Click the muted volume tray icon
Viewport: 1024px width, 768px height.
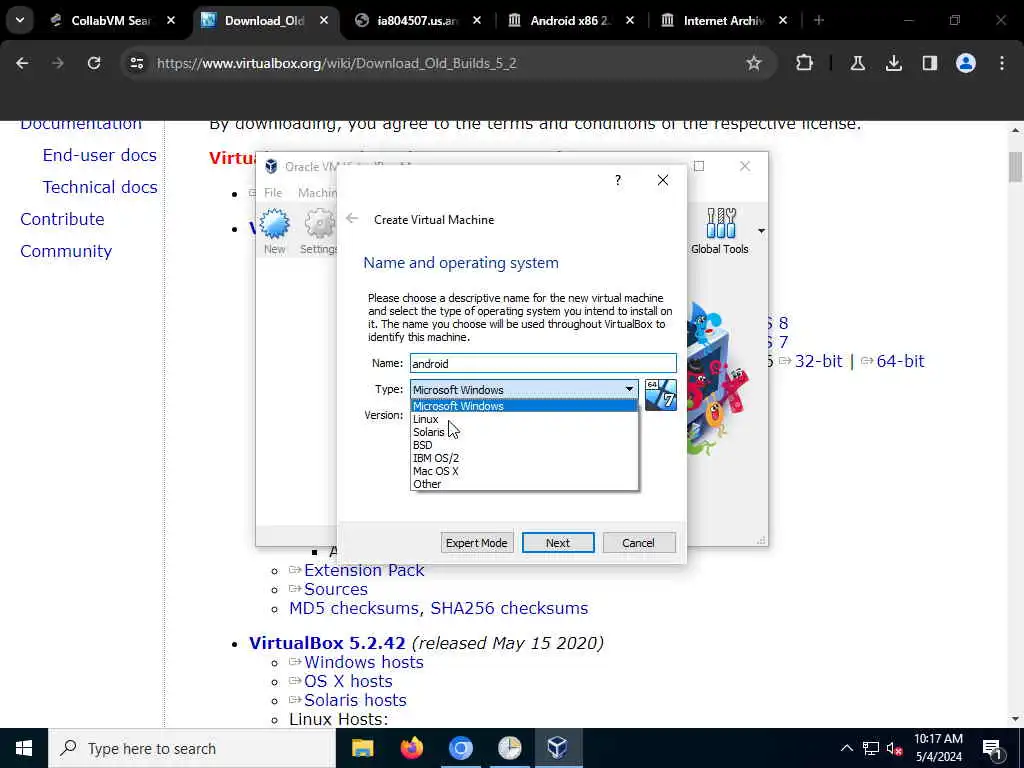(x=894, y=748)
